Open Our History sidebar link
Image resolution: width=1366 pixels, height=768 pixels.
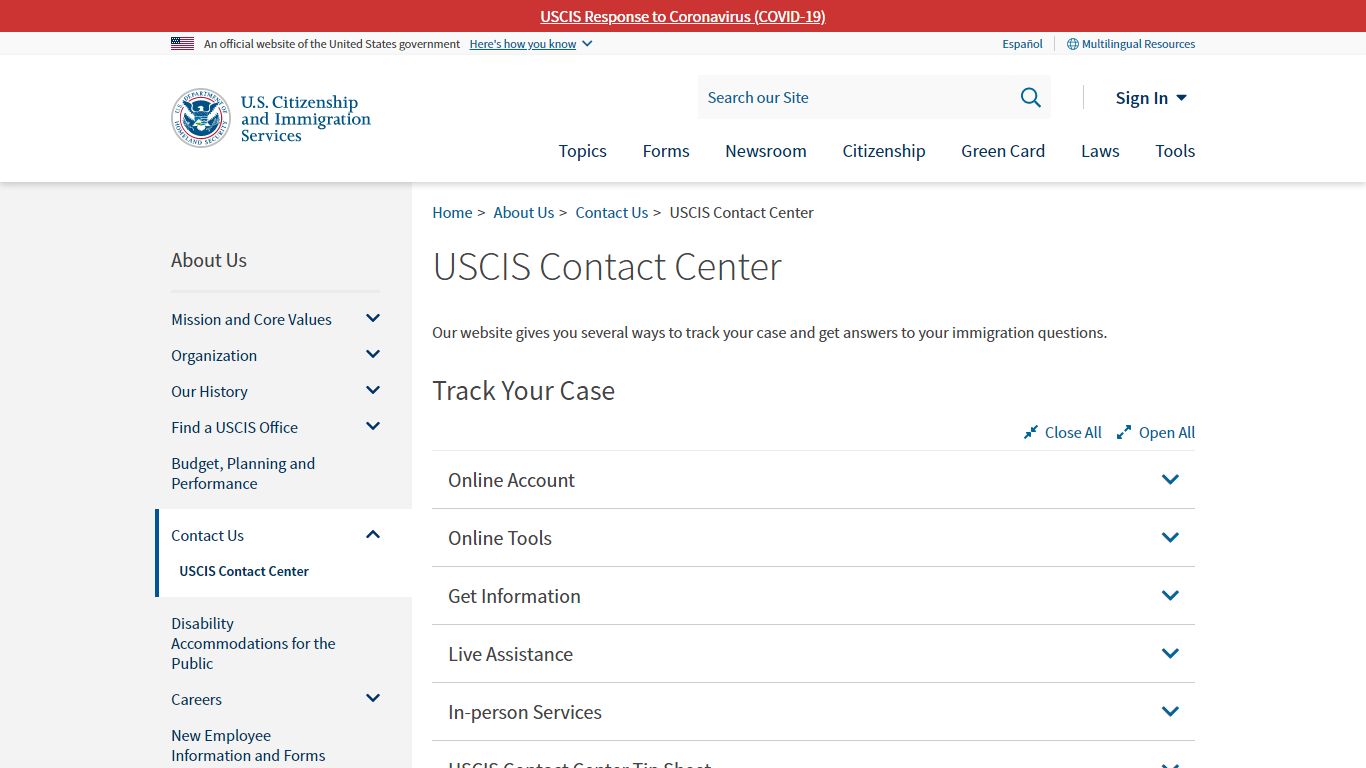pos(209,391)
